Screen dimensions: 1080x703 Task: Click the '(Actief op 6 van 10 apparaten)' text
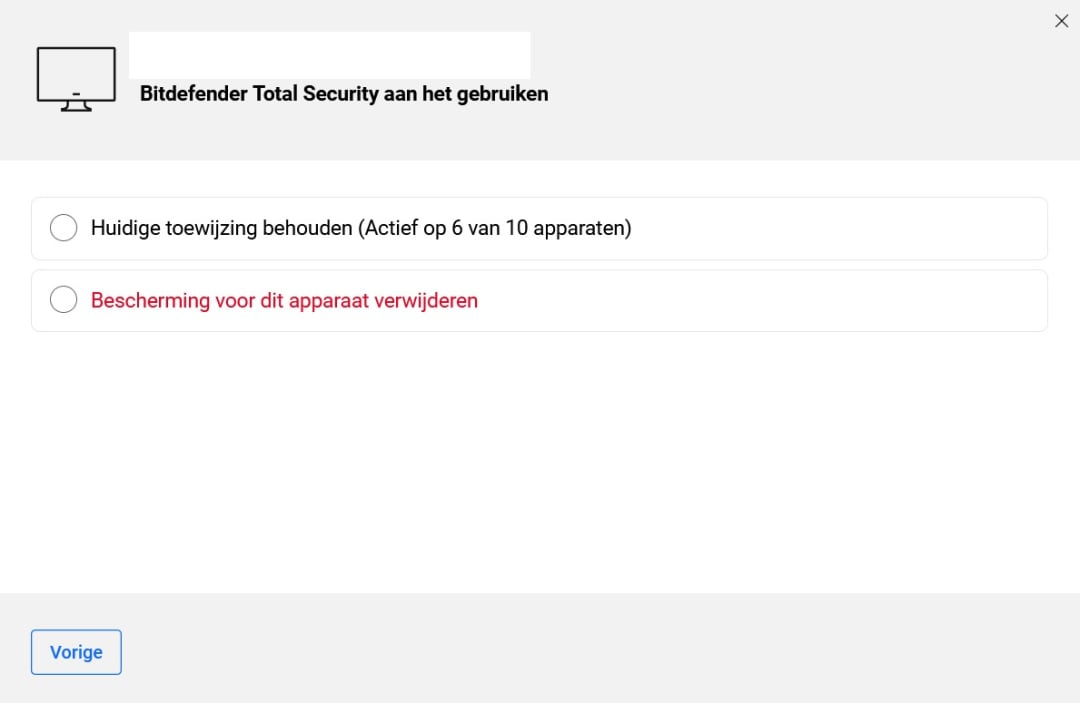coord(495,228)
